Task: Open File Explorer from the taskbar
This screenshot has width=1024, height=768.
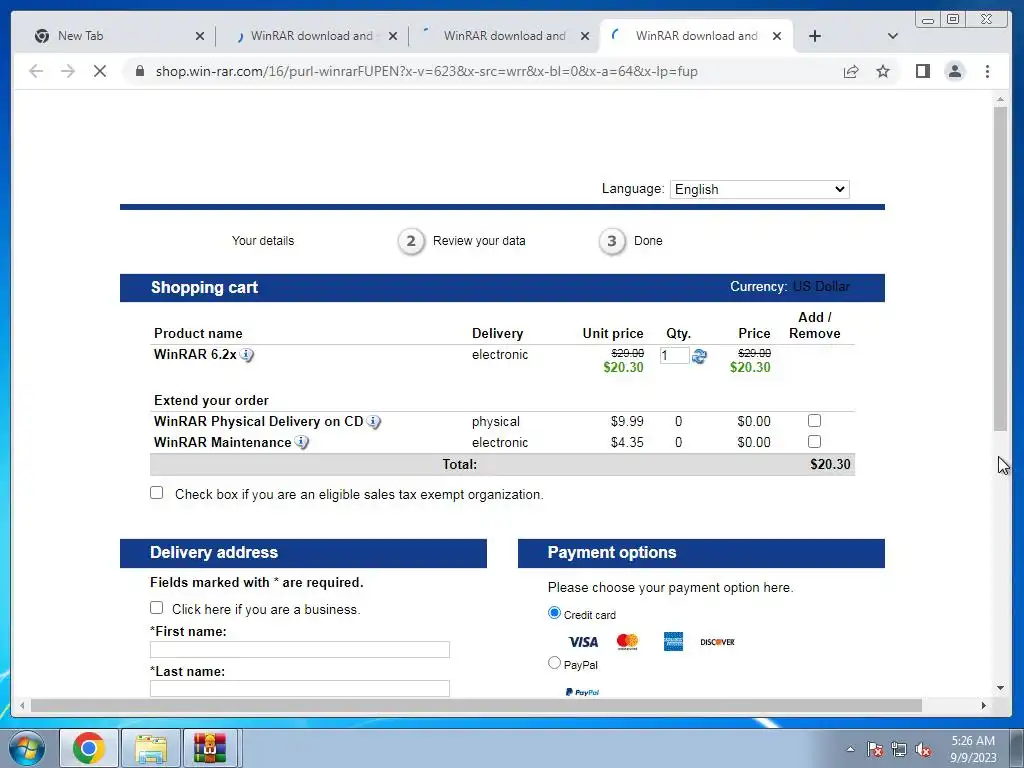Action: pos(151,748)
